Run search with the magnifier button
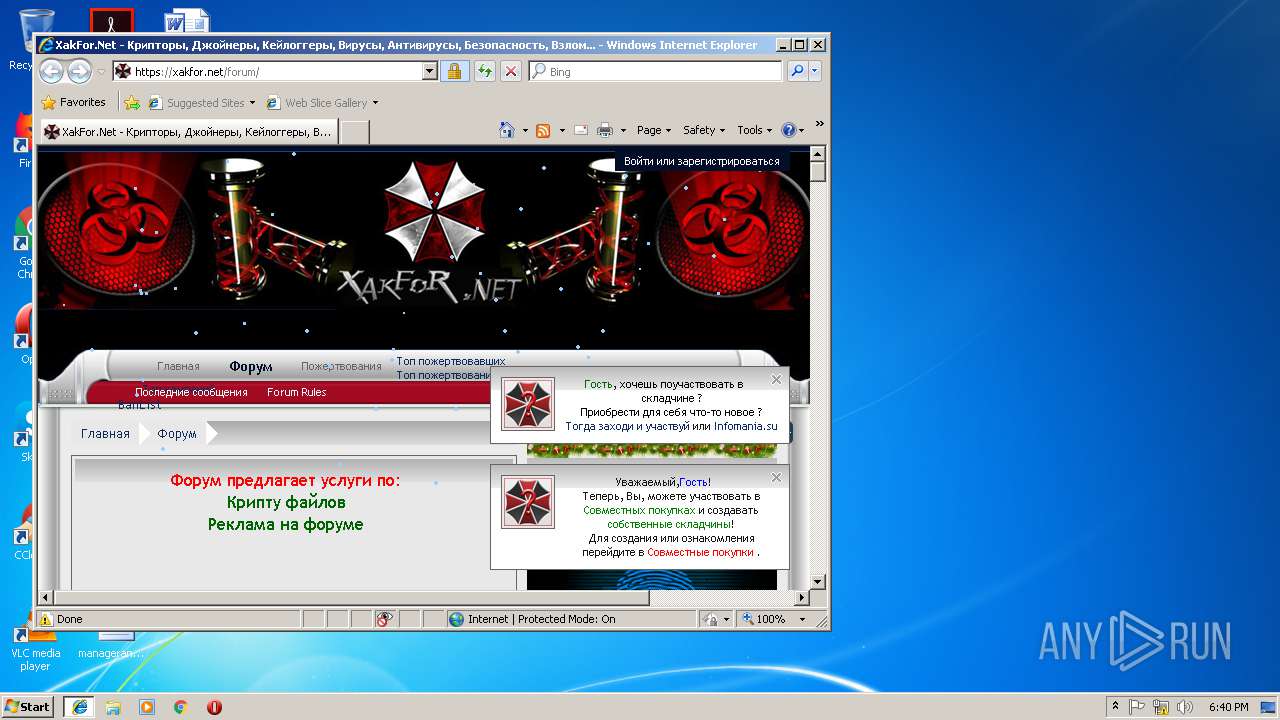Image resolution: width=1280 pixels, height=720 pixels. point(797,71)
